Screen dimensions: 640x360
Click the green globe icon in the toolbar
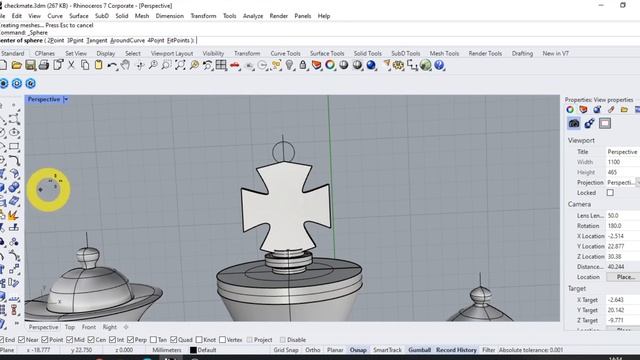tap(425, 65)
